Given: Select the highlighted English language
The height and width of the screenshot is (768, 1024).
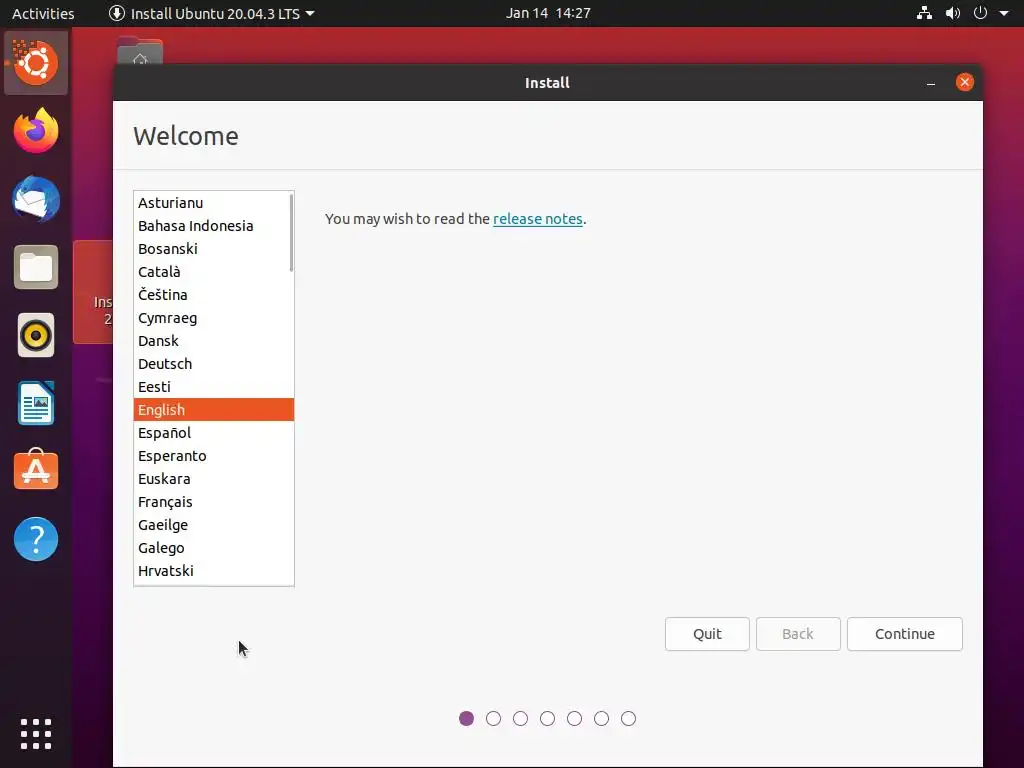Looking at the screenshot, I should tap(214, 409).
